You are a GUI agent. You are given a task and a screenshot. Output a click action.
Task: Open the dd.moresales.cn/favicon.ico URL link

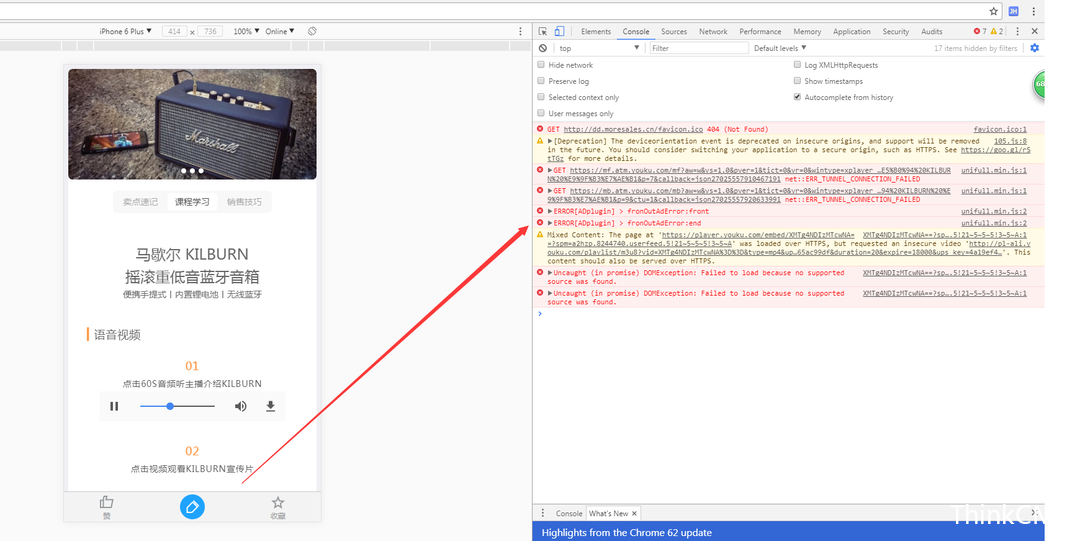click(x=633, y=130)
